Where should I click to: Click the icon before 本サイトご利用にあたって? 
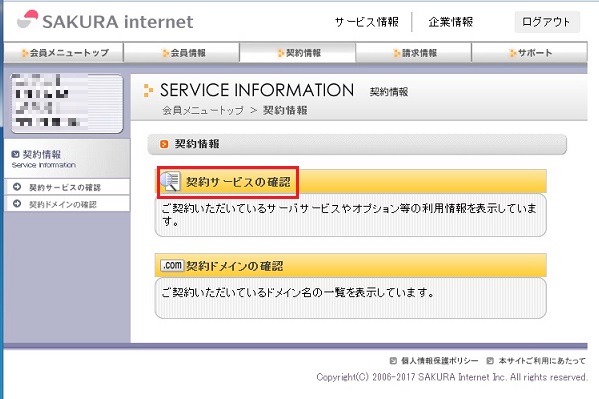pos(490,360)
